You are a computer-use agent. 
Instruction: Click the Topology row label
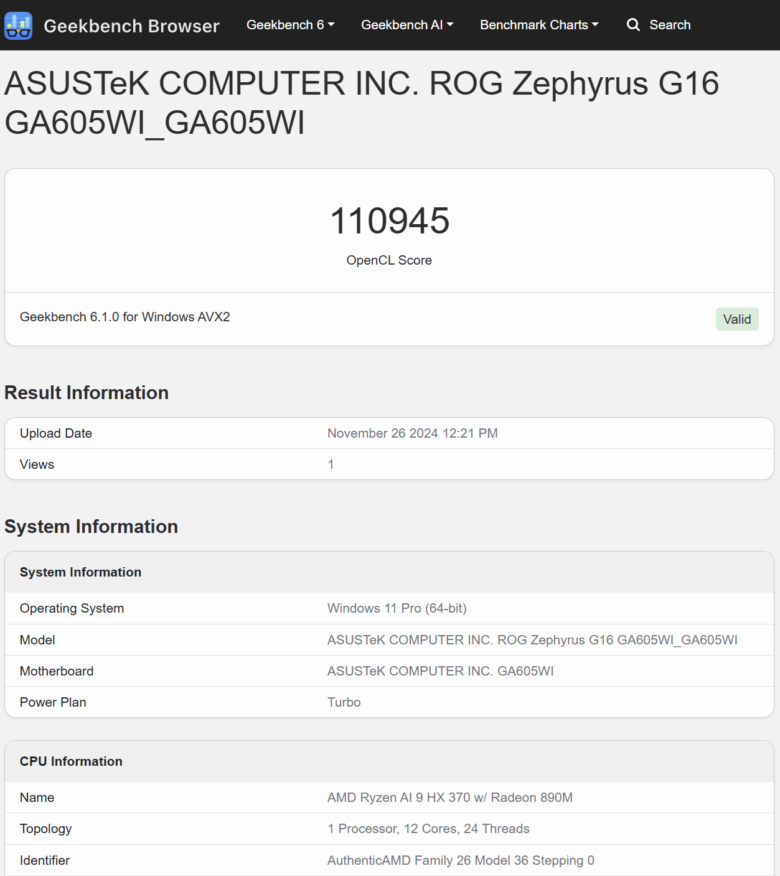point(46,829)
